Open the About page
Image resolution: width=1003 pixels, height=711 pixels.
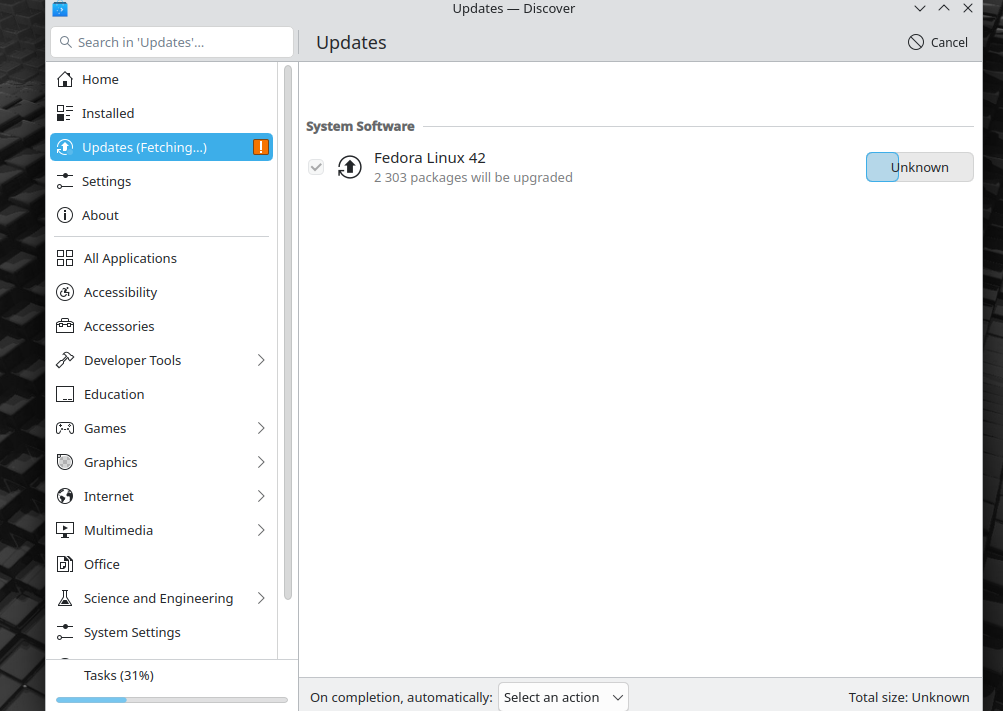(x=161, y=215)
